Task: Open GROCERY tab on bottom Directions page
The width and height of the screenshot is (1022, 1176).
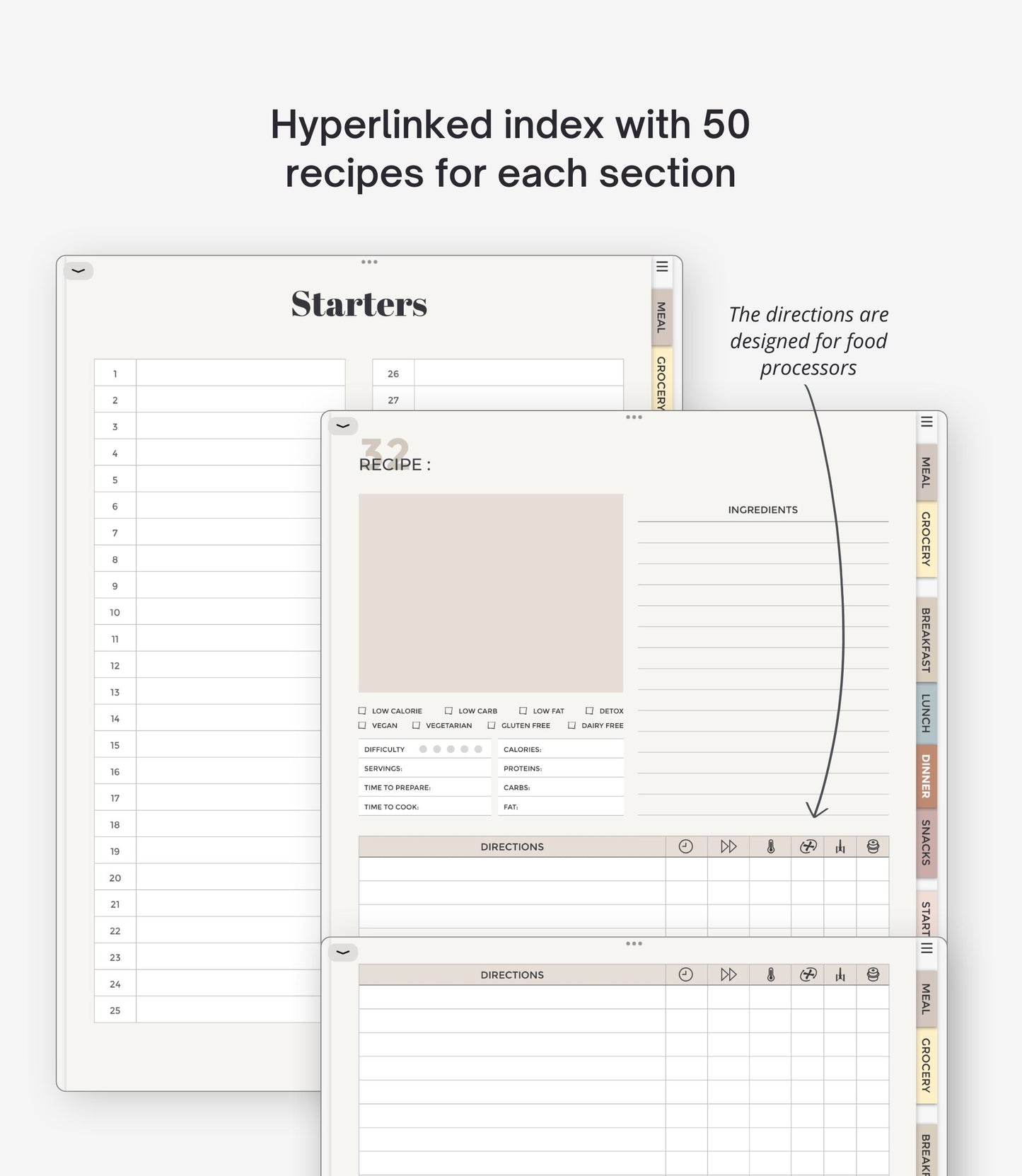Action: (x=926, y=1066)
